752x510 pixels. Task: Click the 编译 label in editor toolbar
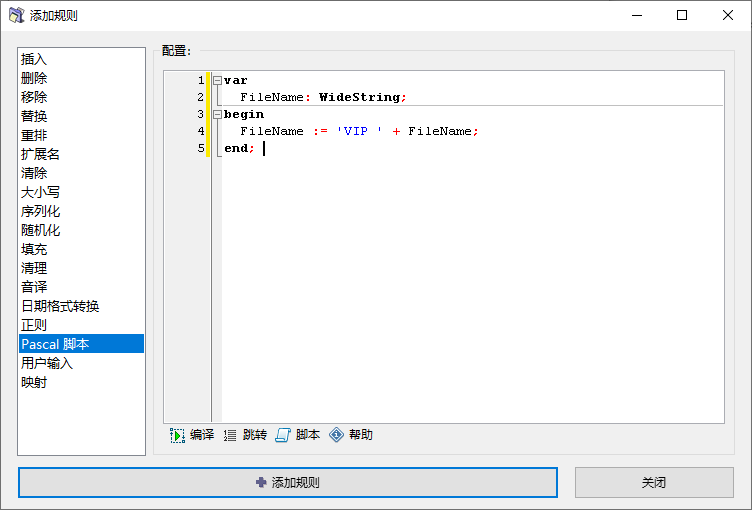point(202,435)
